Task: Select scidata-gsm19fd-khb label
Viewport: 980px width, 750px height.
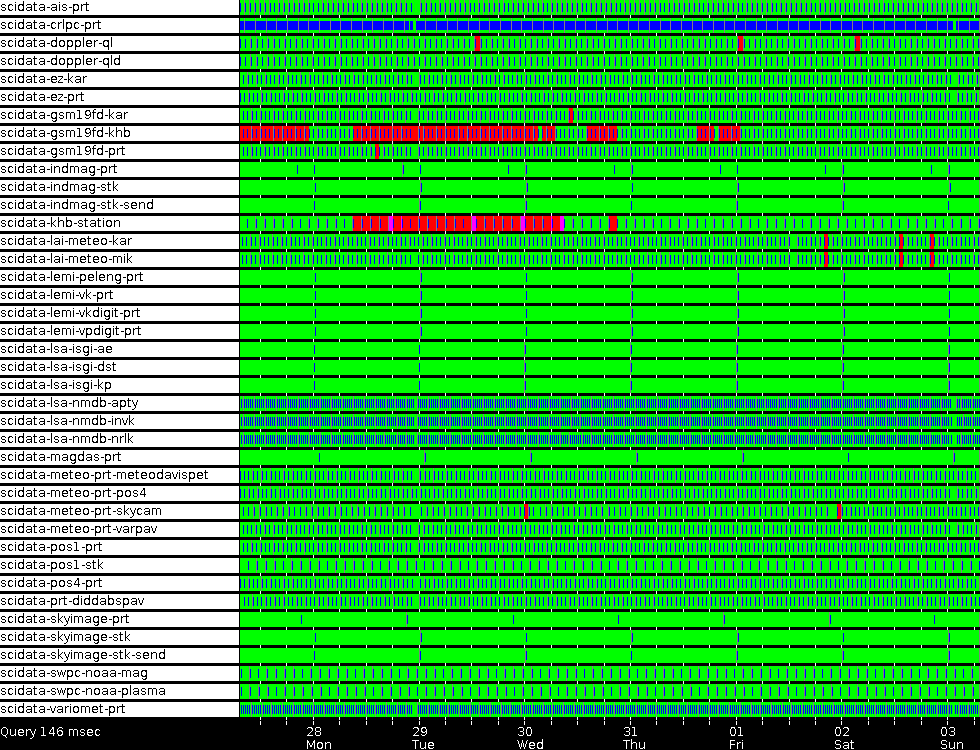Action: pyautogui.click(x=66, y=133)
